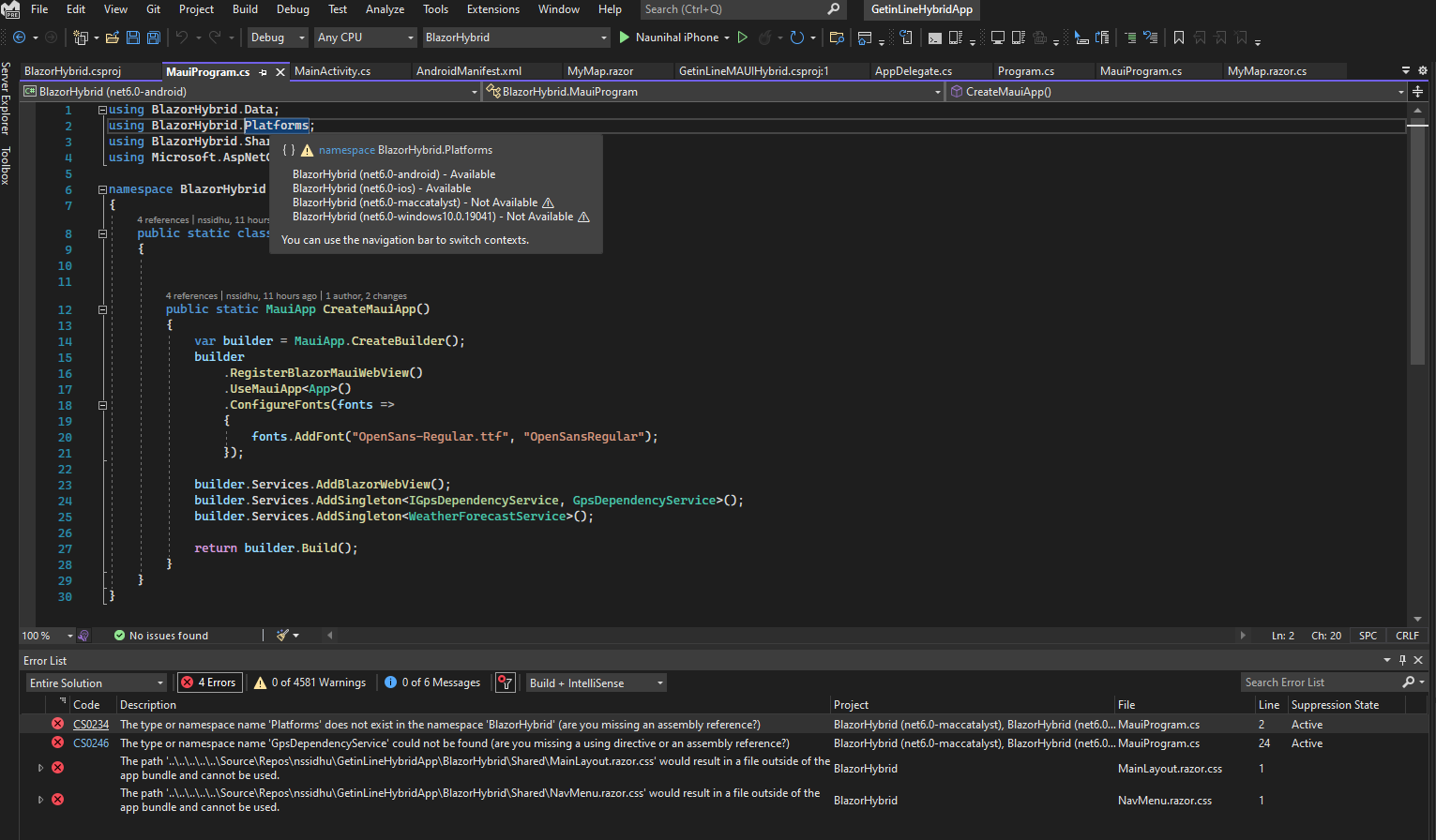This screenshot has height=840, width=1436.
Task: Click the Navigate Backward arrow icon
Action: (19, 37)
